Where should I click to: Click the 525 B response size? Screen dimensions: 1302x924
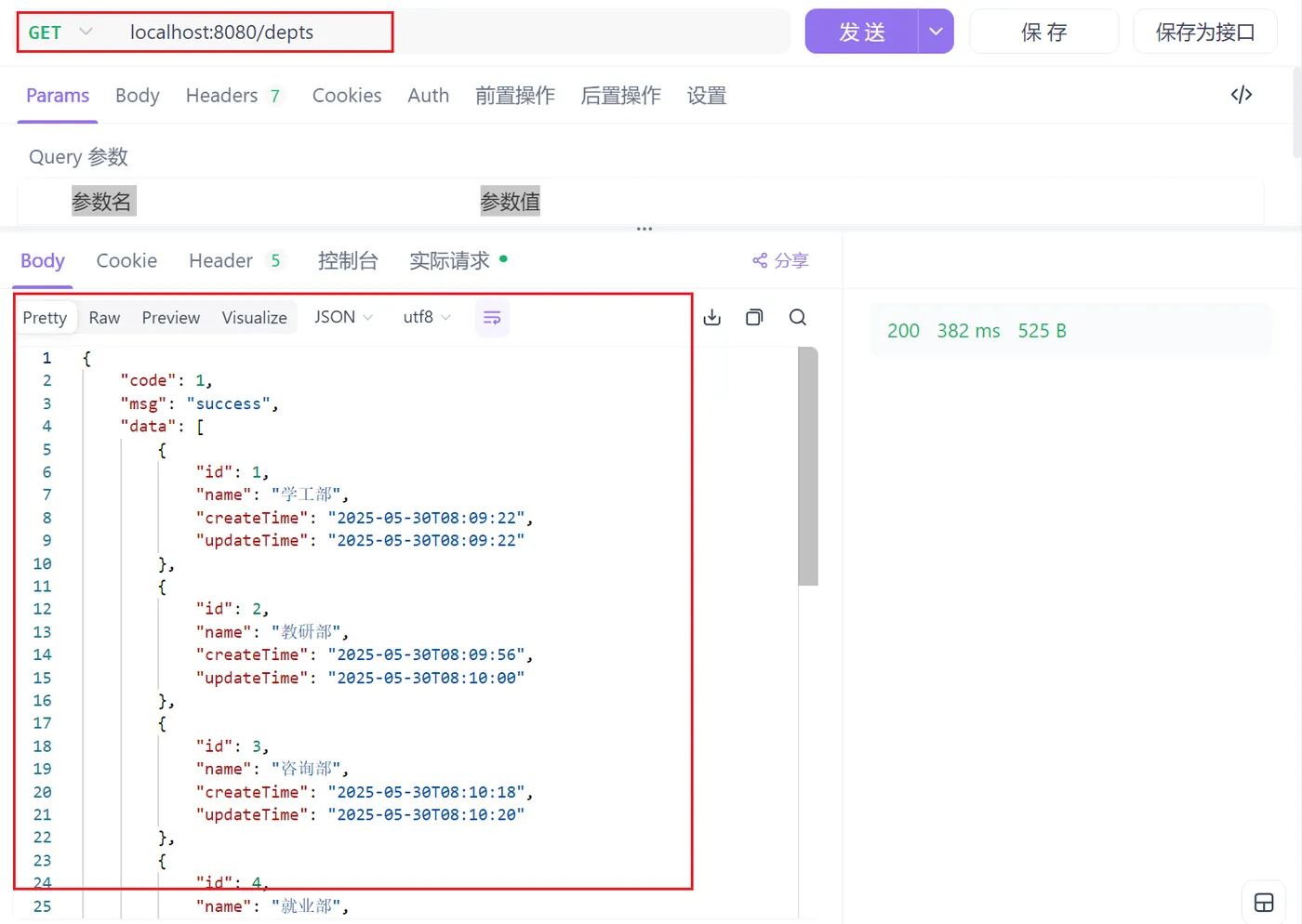(1042, 331)
